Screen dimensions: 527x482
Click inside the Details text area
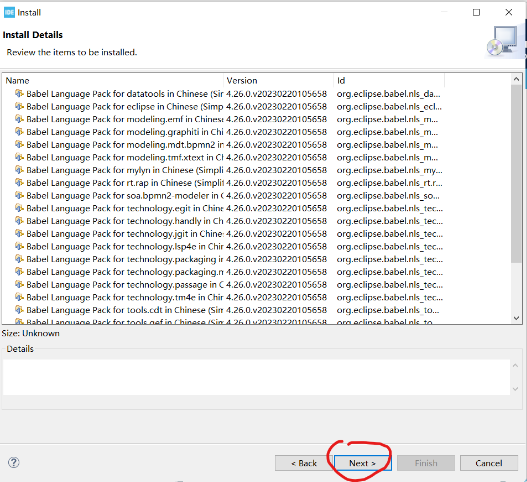(256, 377)
